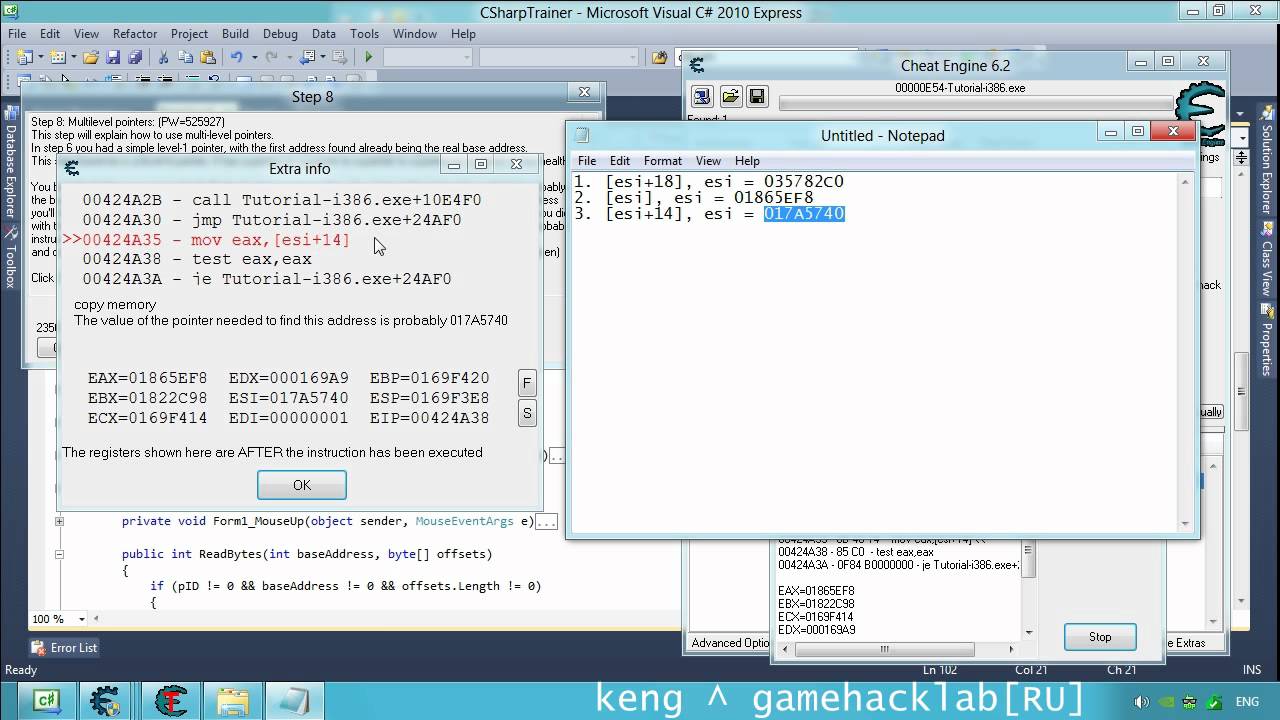Click the Notepad icon in the taskbar
The width and height of the screenshot is (1280, 720).
coord(293,701)
